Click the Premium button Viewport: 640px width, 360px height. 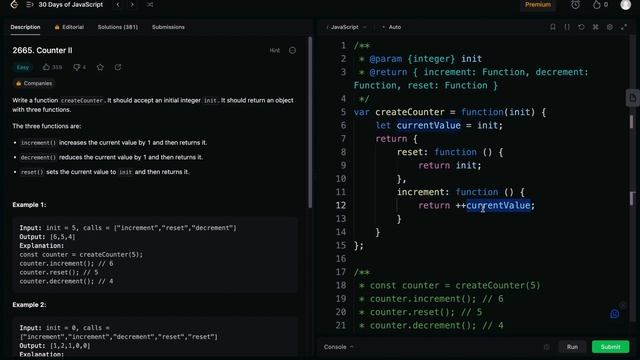tap(538, 4)
